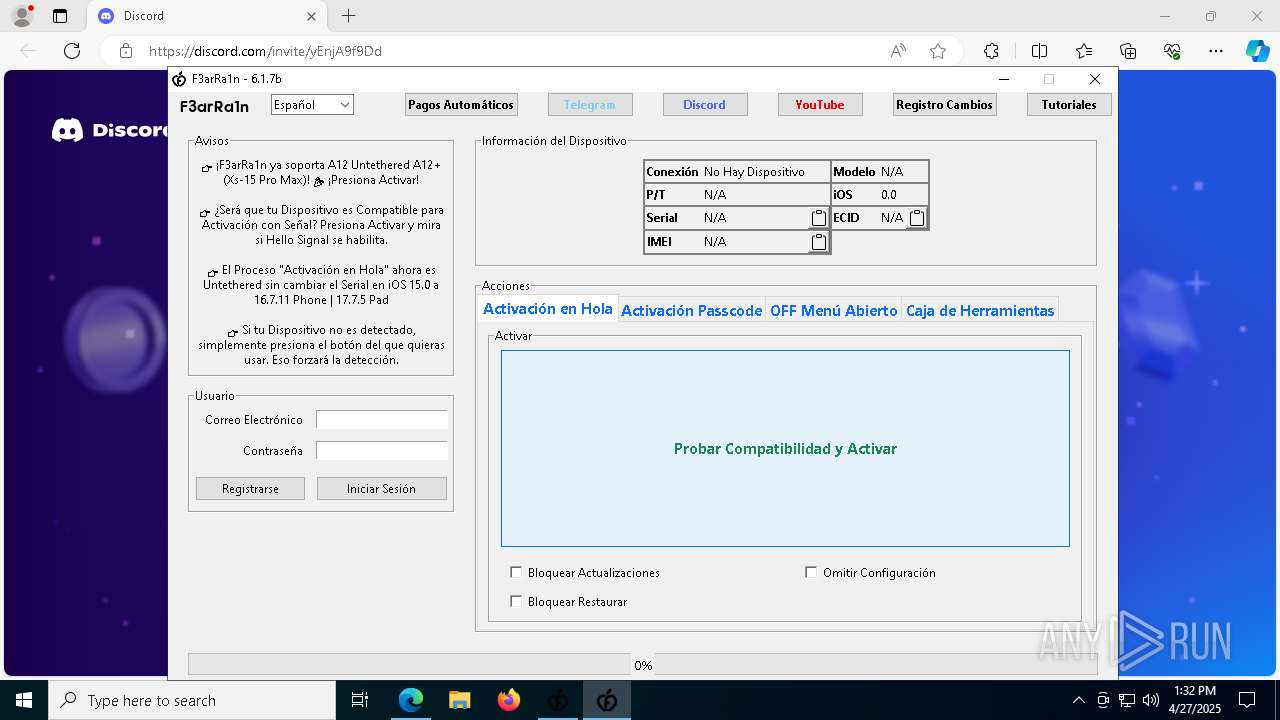Viewport: 1280px width, 720px height.
Task: Click the taskbar search box
Action: click(x=192, y=700)
